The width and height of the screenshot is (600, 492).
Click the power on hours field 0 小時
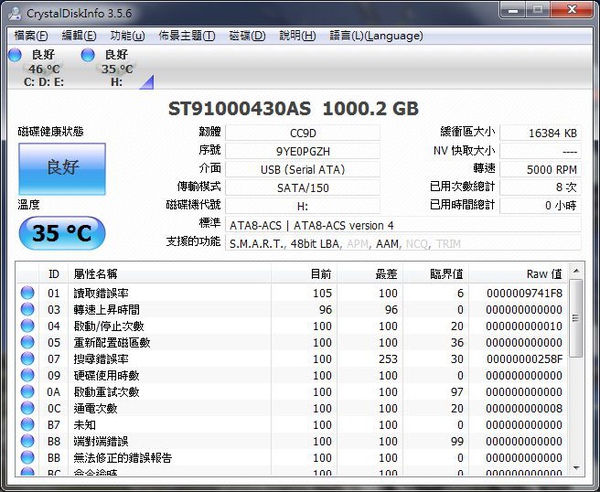(x=540, y=206)
